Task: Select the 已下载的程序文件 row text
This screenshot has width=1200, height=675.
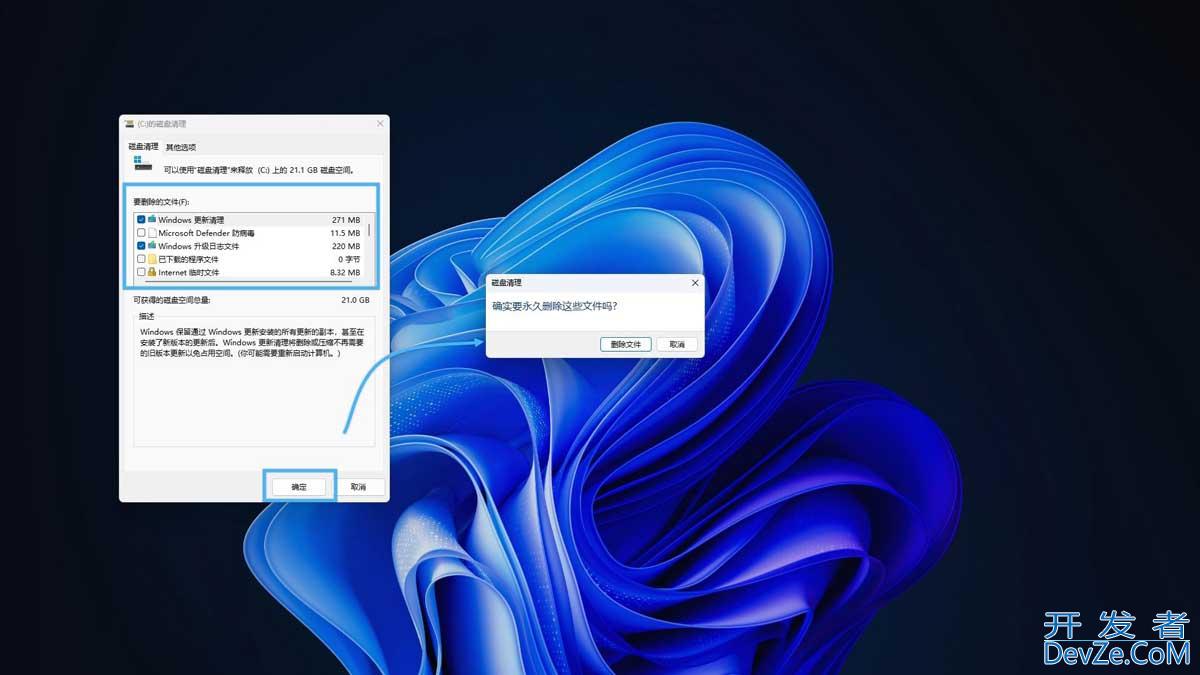Action: (188, 259)
